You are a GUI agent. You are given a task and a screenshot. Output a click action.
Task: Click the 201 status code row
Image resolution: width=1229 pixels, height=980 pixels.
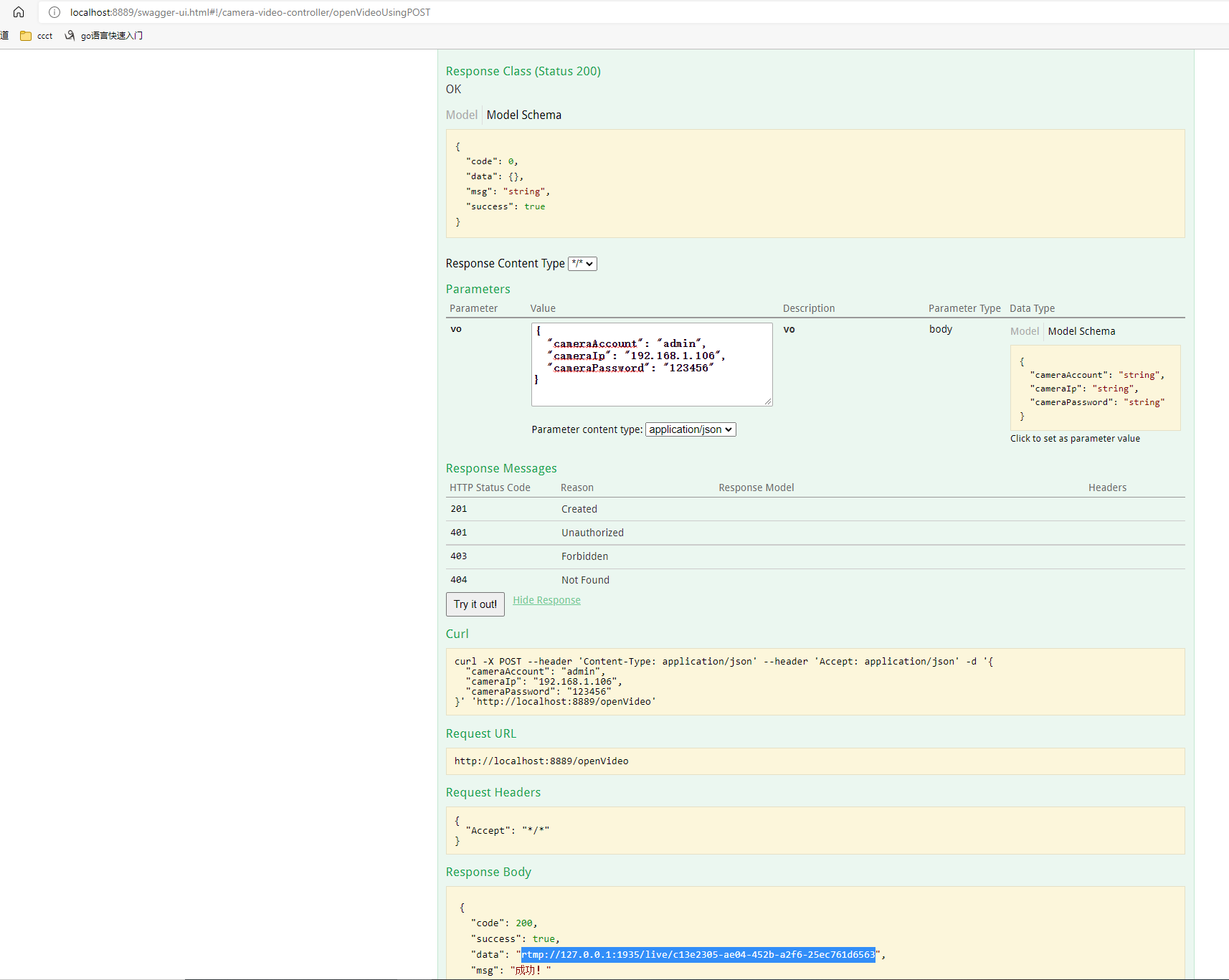[x=815, y=509]
